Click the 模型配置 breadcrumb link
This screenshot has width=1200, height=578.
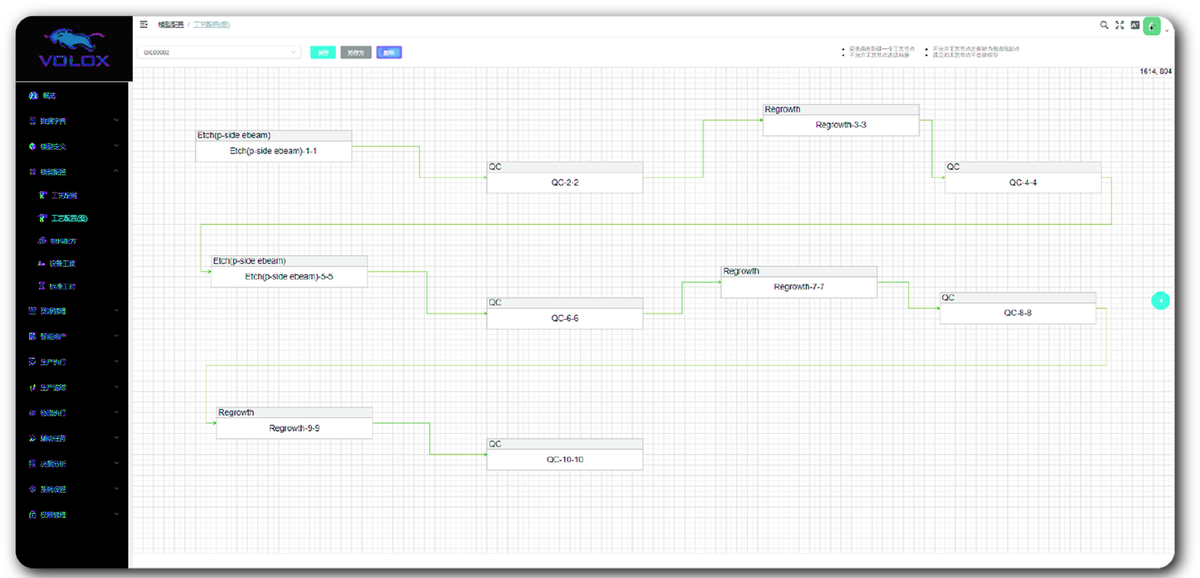click(170, 24)
